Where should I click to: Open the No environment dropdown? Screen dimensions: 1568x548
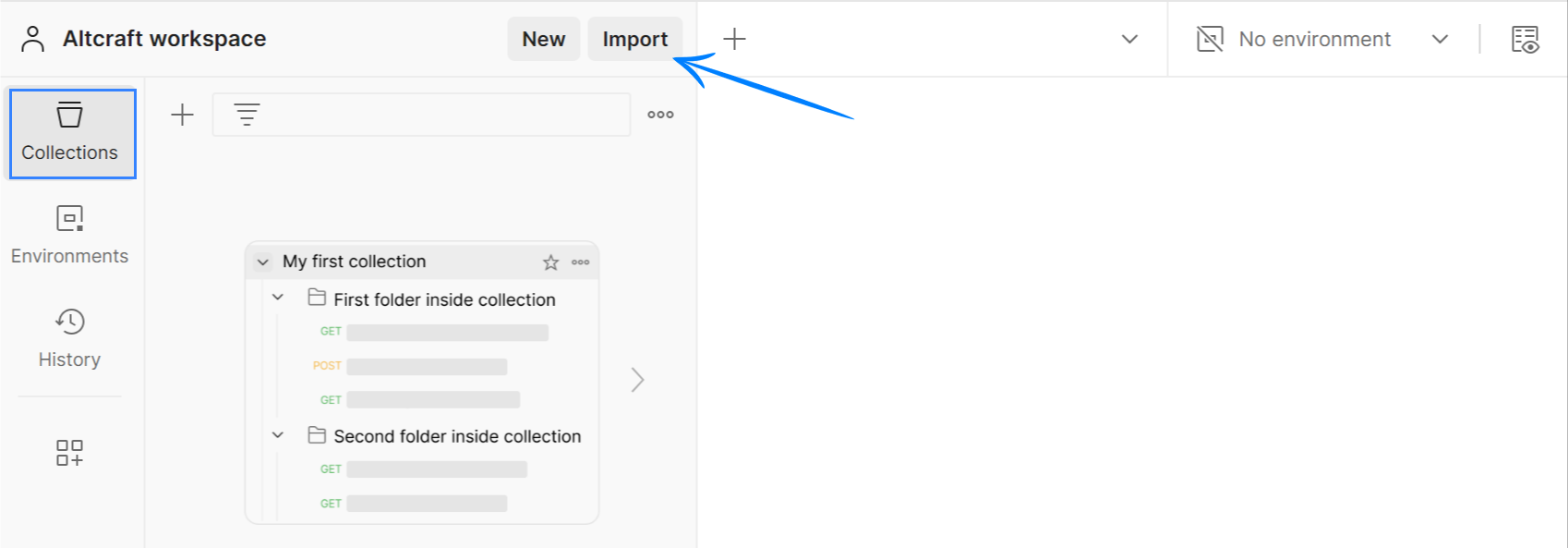1322,39
